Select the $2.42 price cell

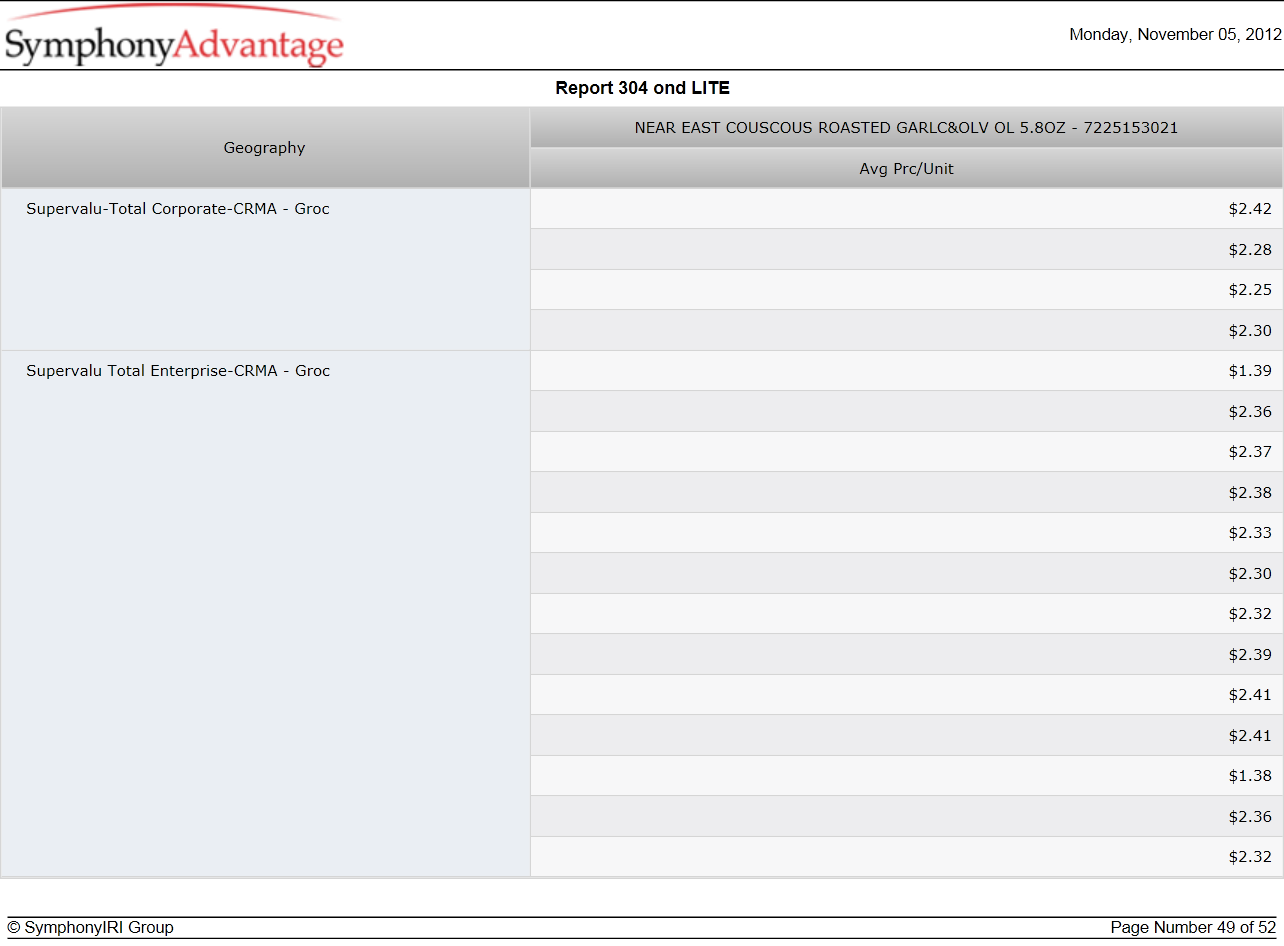(x=906, y=209)
